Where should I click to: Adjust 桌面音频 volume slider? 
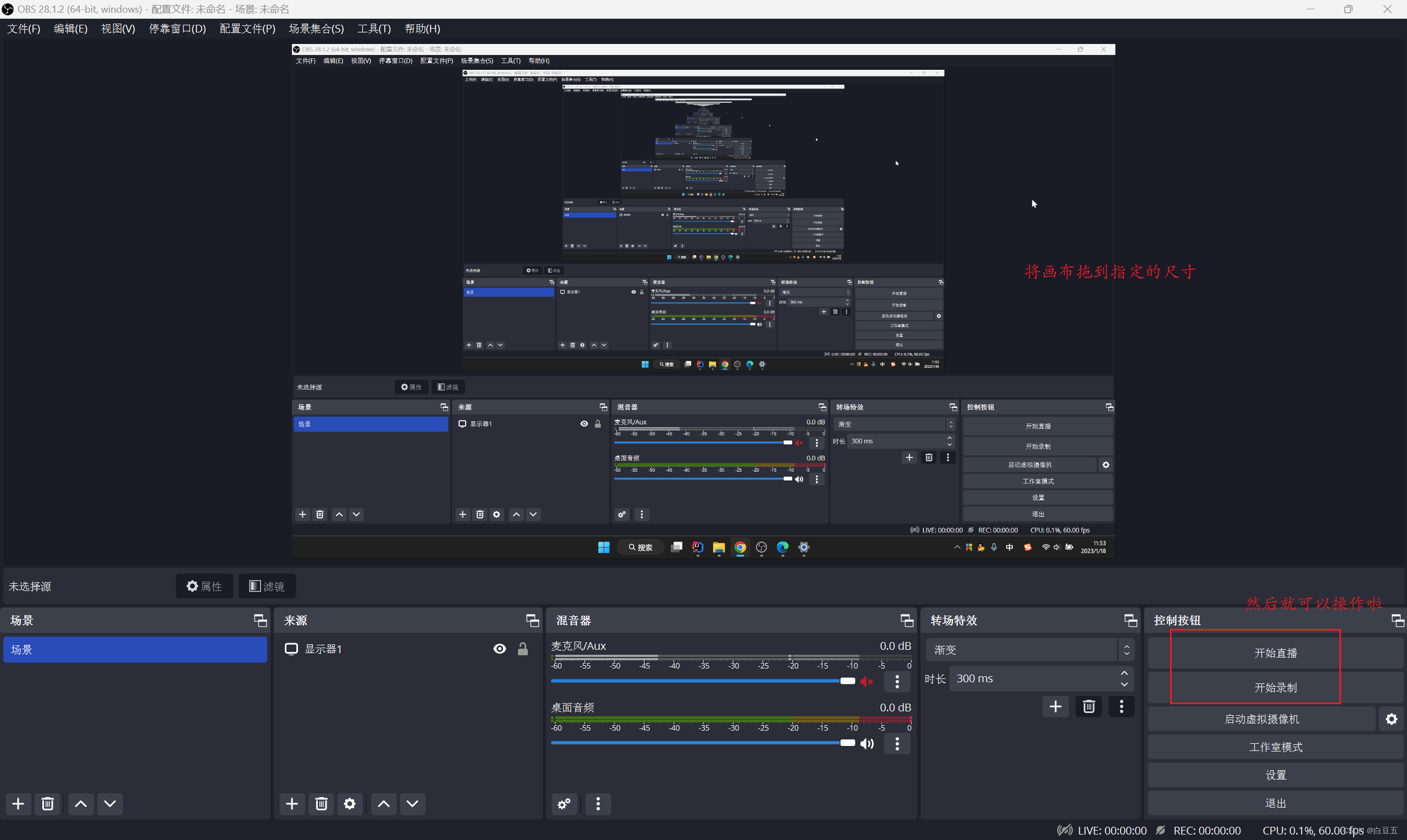(702, 743)
